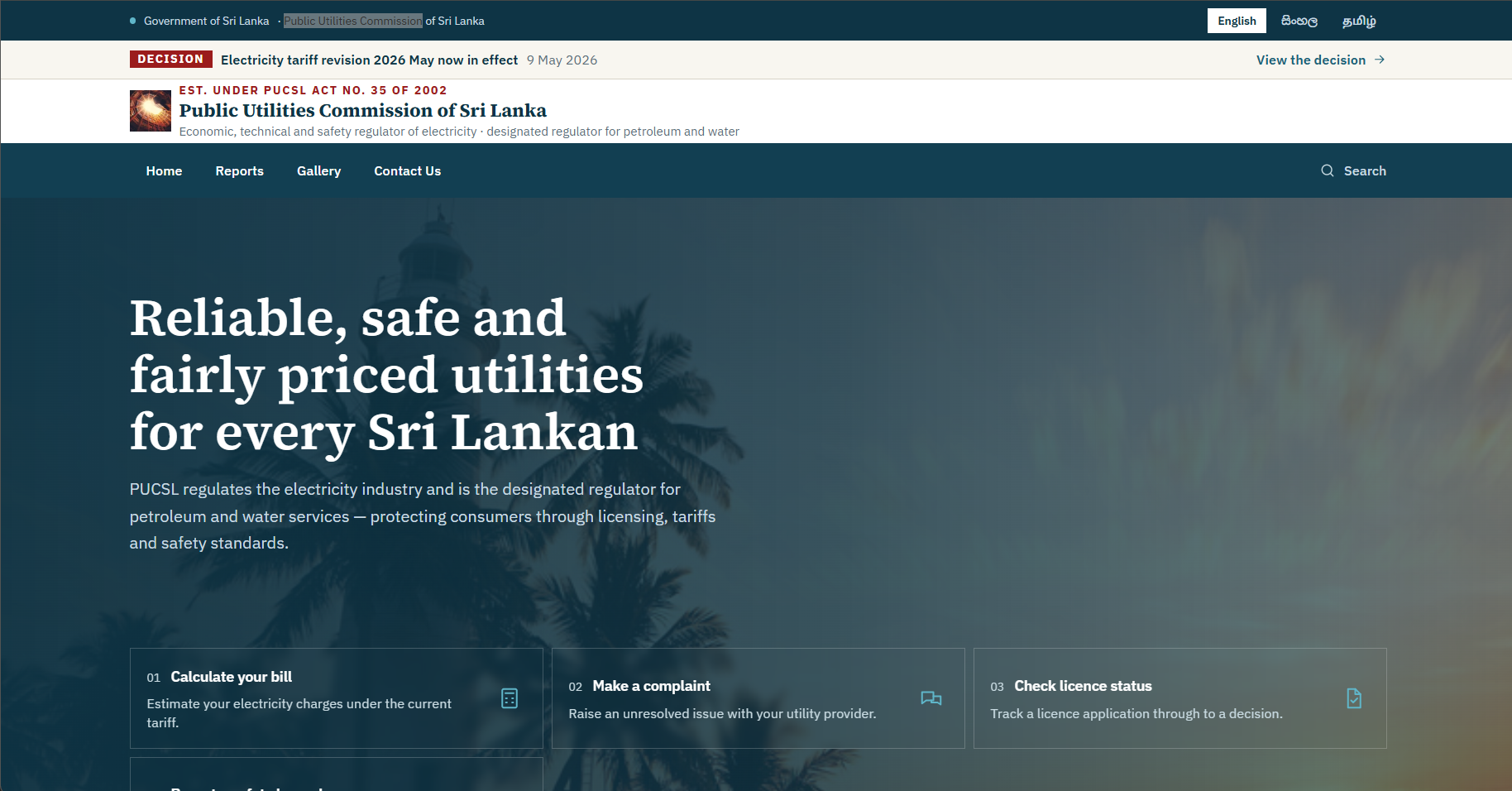
Task: Open Government of Sri Lanka link
Action: pyautogui.click(x=206, y=21)
